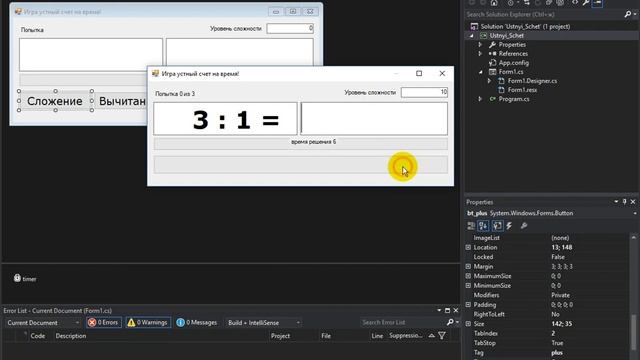640x360 pixels.
Task: Select Form1.resx file
Action: coord(522,90)
